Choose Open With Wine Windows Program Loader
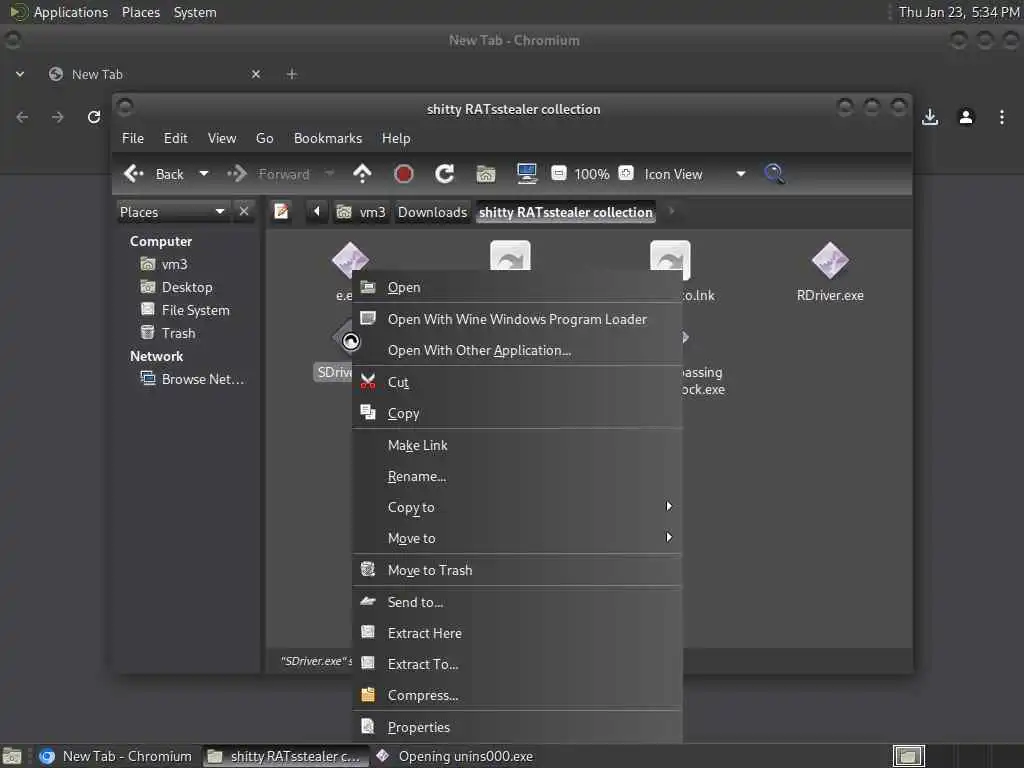This screenshot has width=1024, height=768. (x=517, y=319)
